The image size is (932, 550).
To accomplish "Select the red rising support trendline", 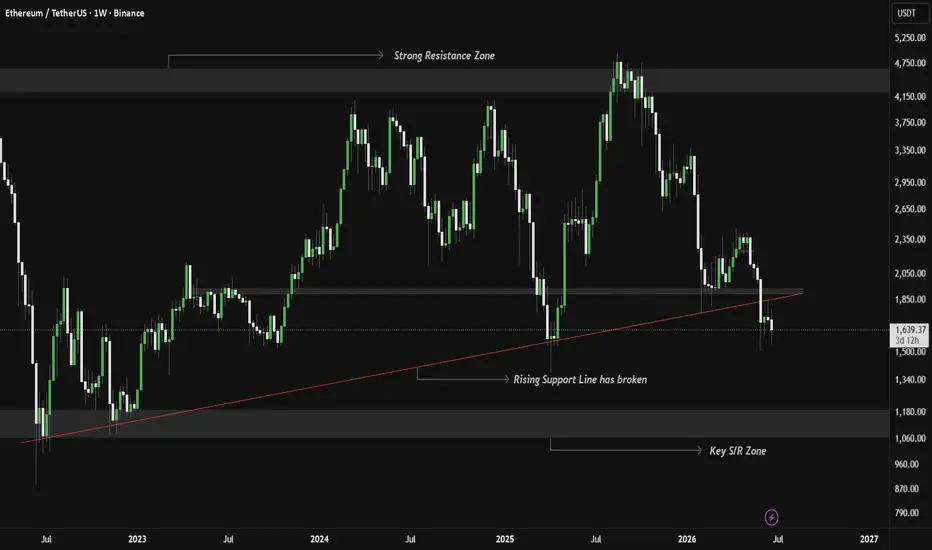I will (412, 369).
